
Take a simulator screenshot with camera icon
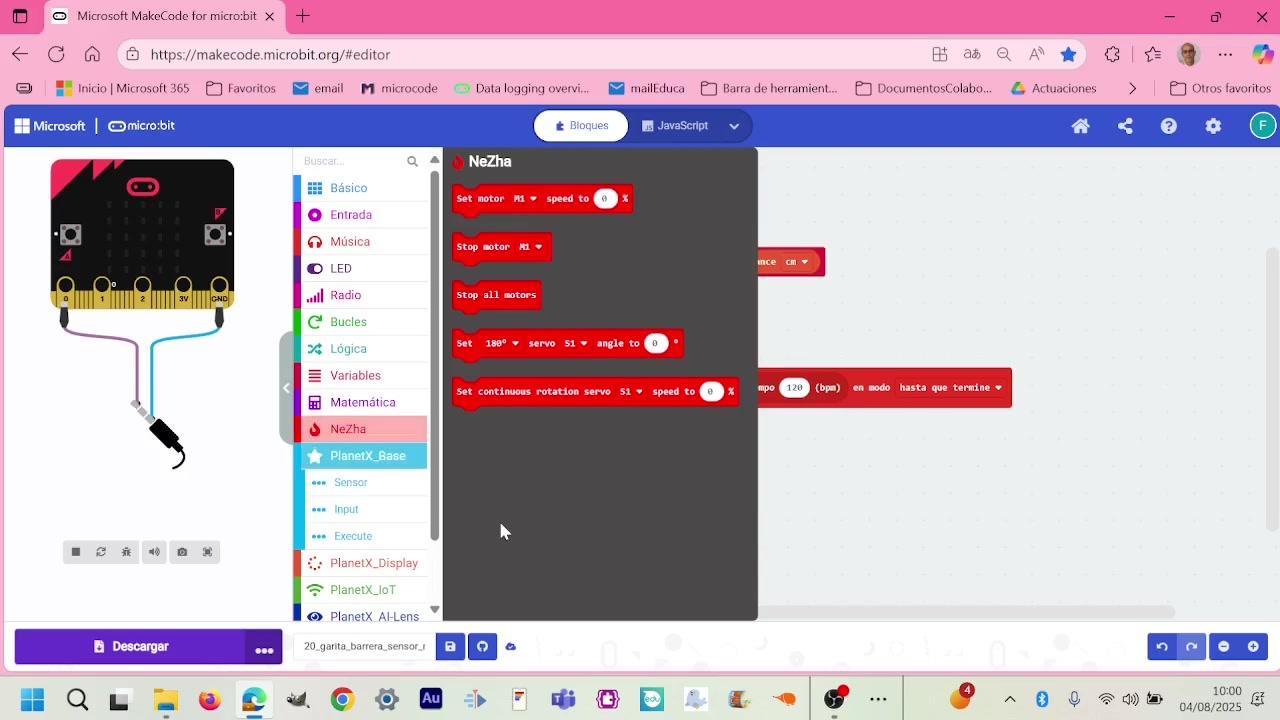pos(182,552)
